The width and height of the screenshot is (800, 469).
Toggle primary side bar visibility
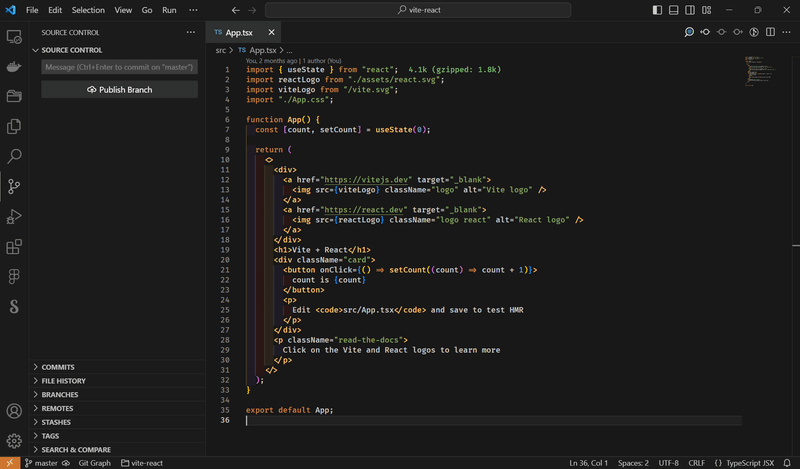tap(657, 10)
